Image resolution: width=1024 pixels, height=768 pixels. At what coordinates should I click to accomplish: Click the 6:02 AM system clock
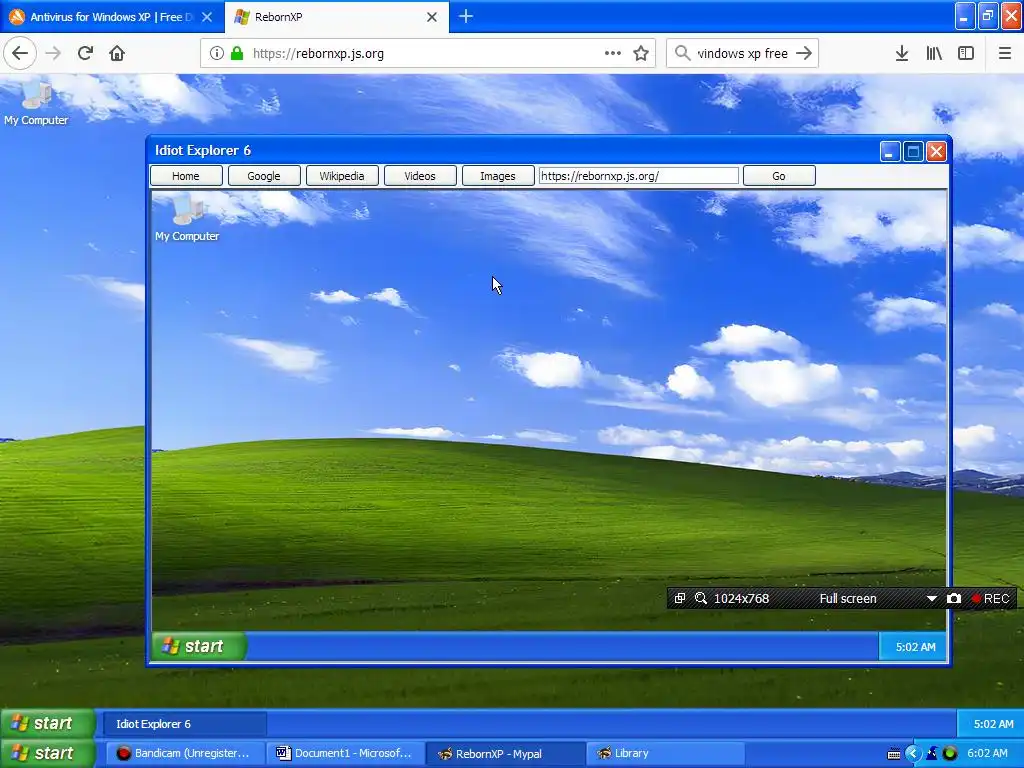[987, 753]
